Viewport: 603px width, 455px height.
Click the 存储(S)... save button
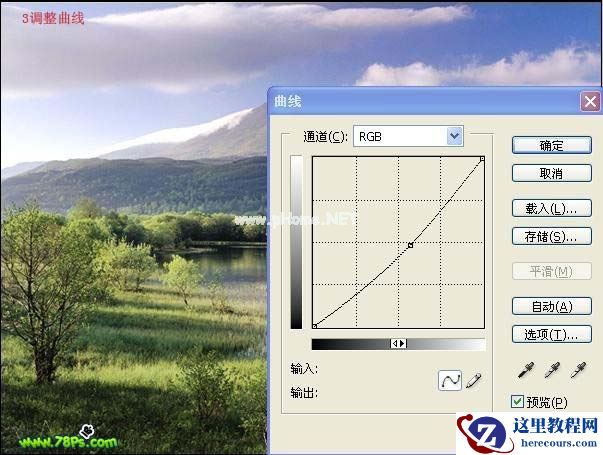coord(551,237)
